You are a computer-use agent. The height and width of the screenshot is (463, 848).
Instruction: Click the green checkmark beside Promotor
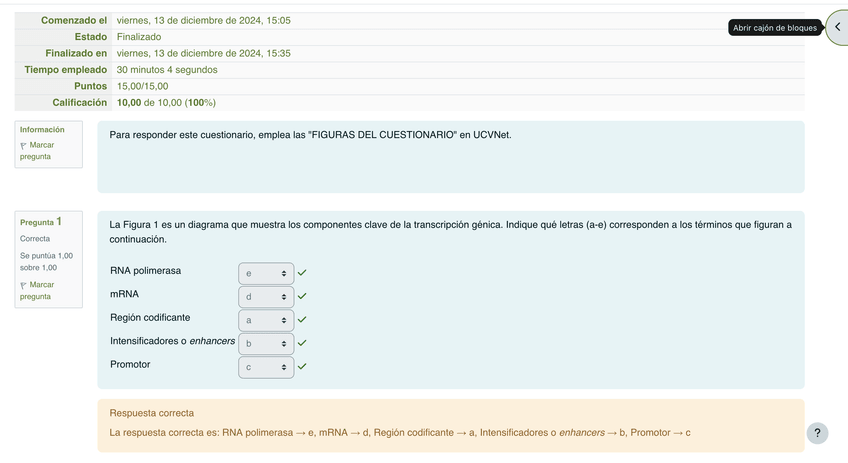302,367
